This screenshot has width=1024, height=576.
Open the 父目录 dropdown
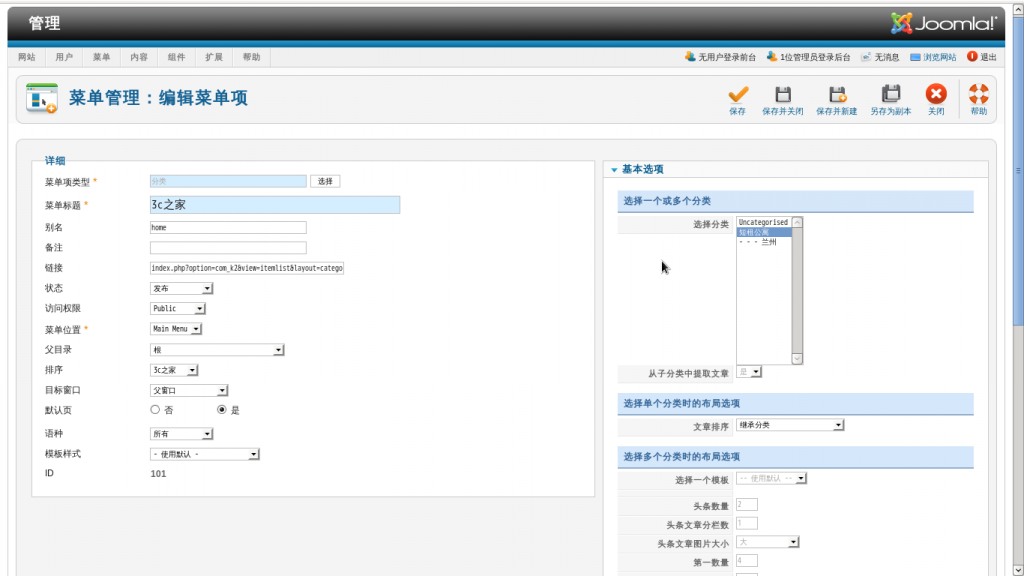(217, 349)
